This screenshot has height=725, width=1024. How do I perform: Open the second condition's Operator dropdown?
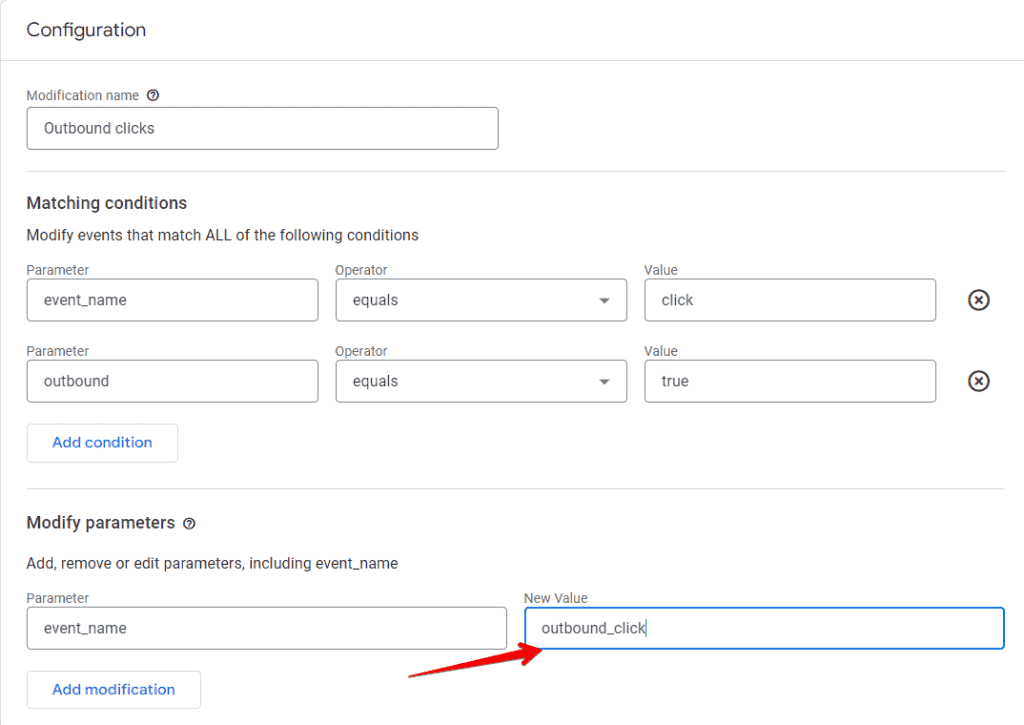(x=480, y=381)
